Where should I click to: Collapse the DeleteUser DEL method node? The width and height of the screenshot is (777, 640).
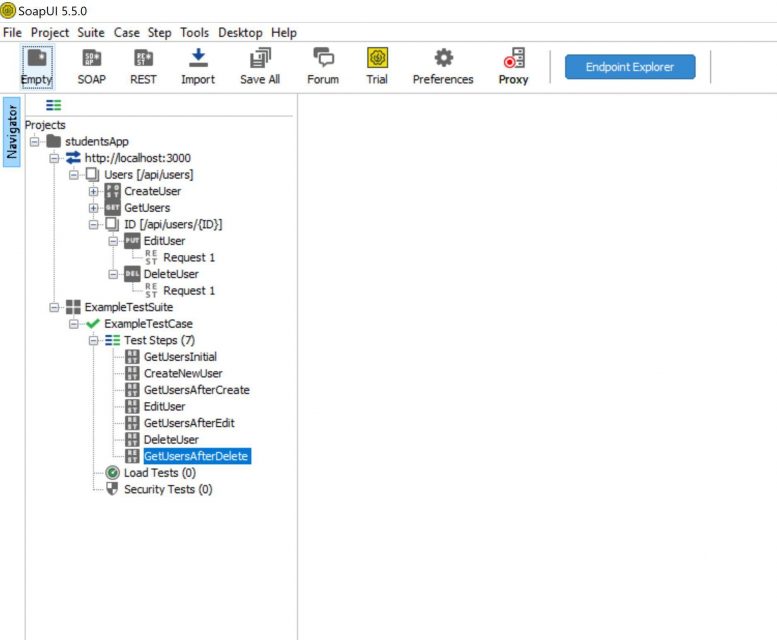click(113, 274)
